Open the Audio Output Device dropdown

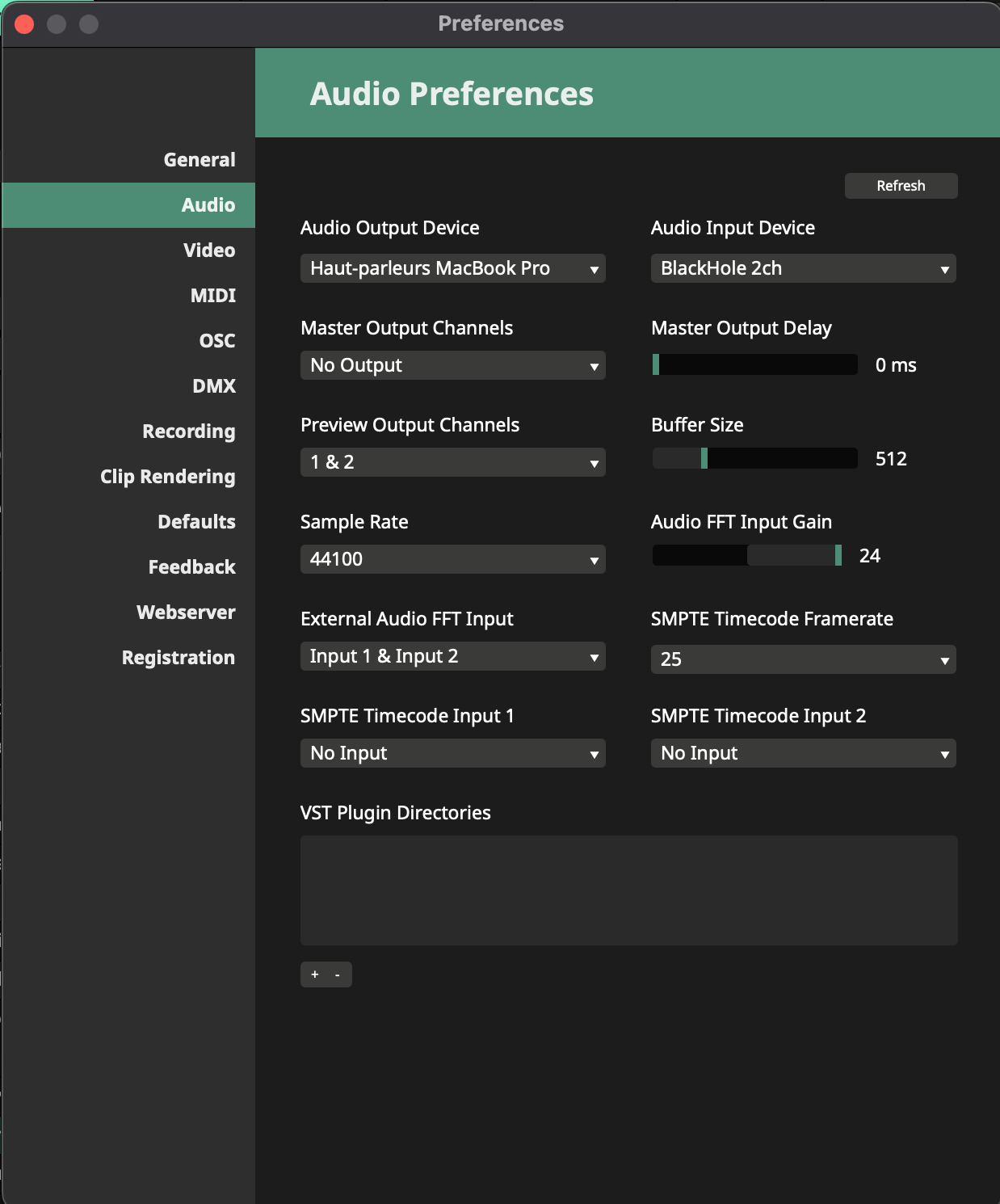(x=452, y=268)
